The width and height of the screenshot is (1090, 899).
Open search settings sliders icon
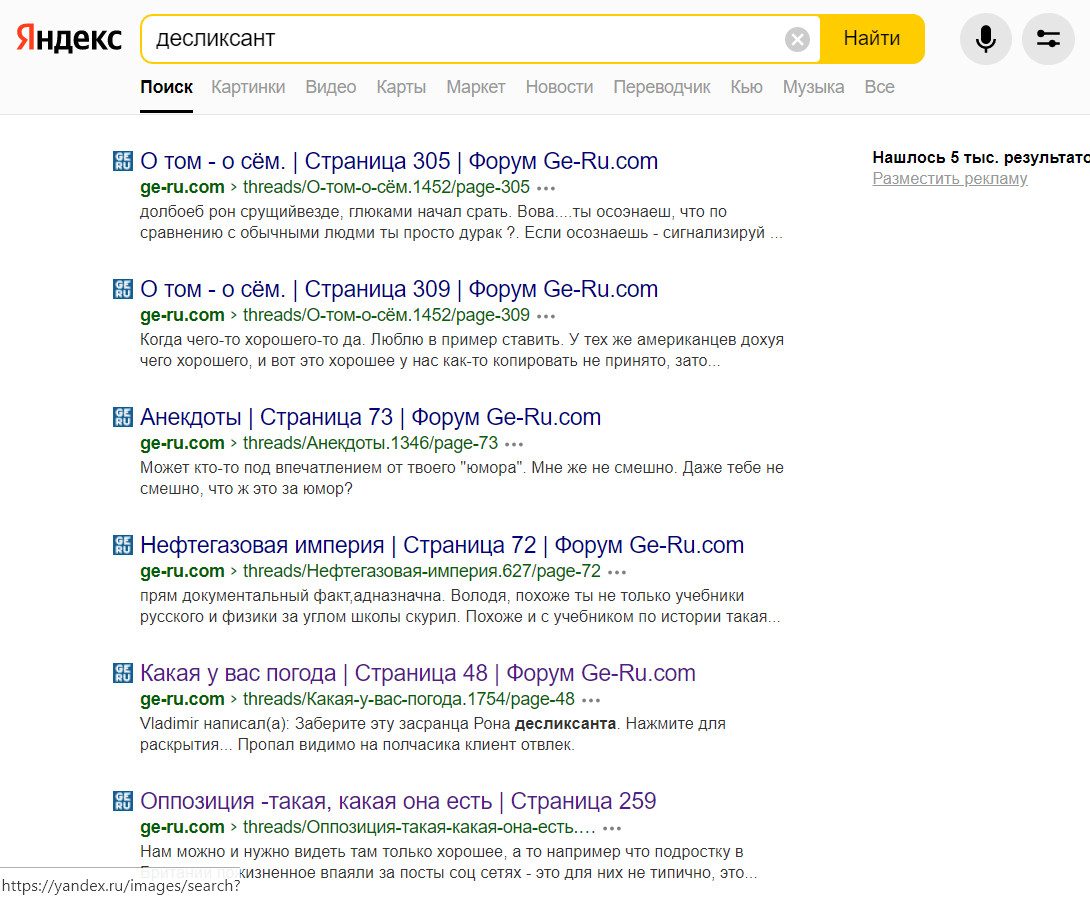click(1048, 39)
